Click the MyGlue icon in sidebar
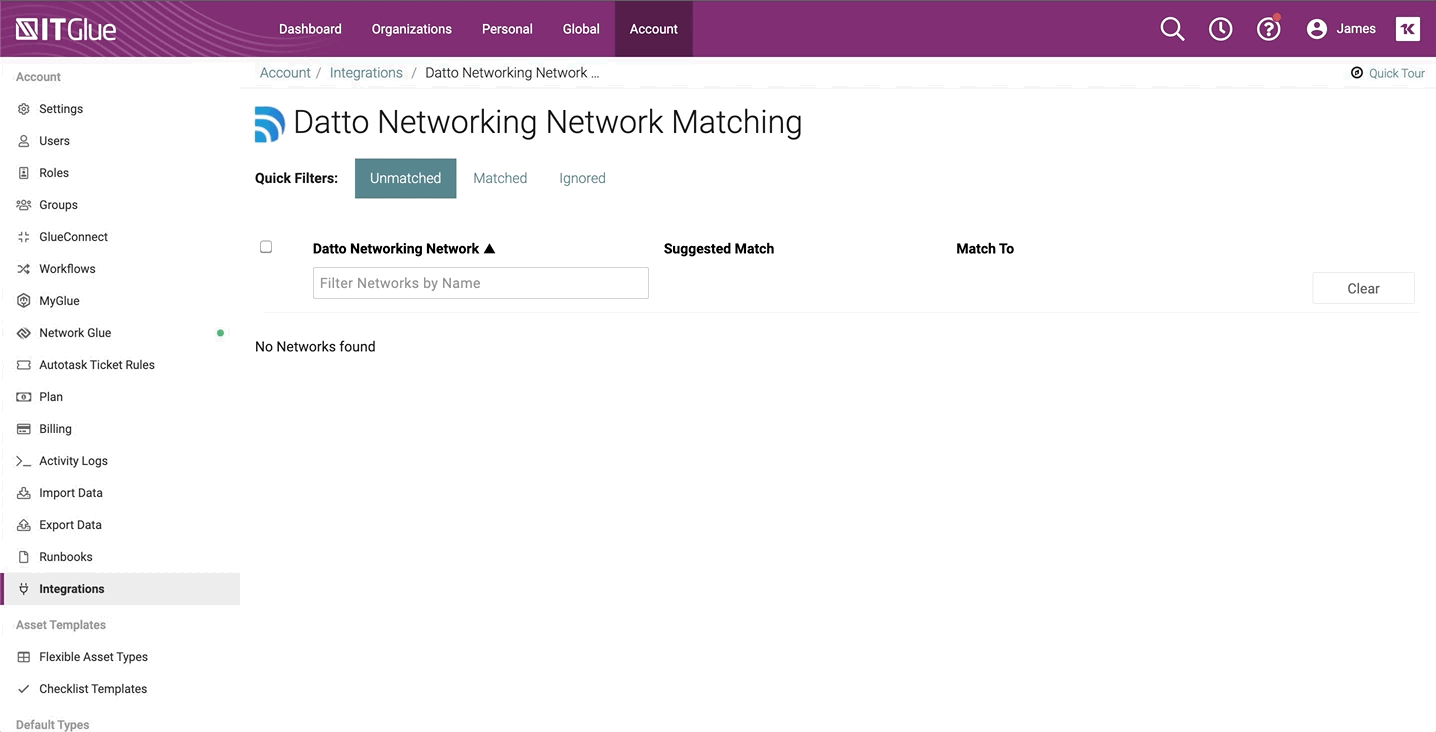Screen dimensions: 1436x732 tap(24, 301)
